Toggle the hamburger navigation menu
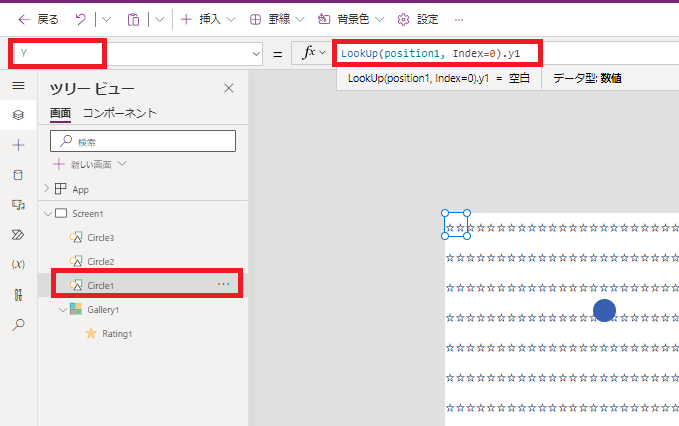 click(18, 86)
